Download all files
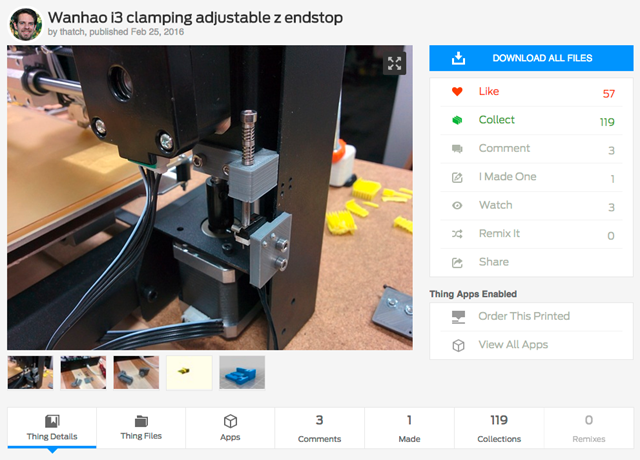Screen dimensions: 640x460 tap(531, 58)
